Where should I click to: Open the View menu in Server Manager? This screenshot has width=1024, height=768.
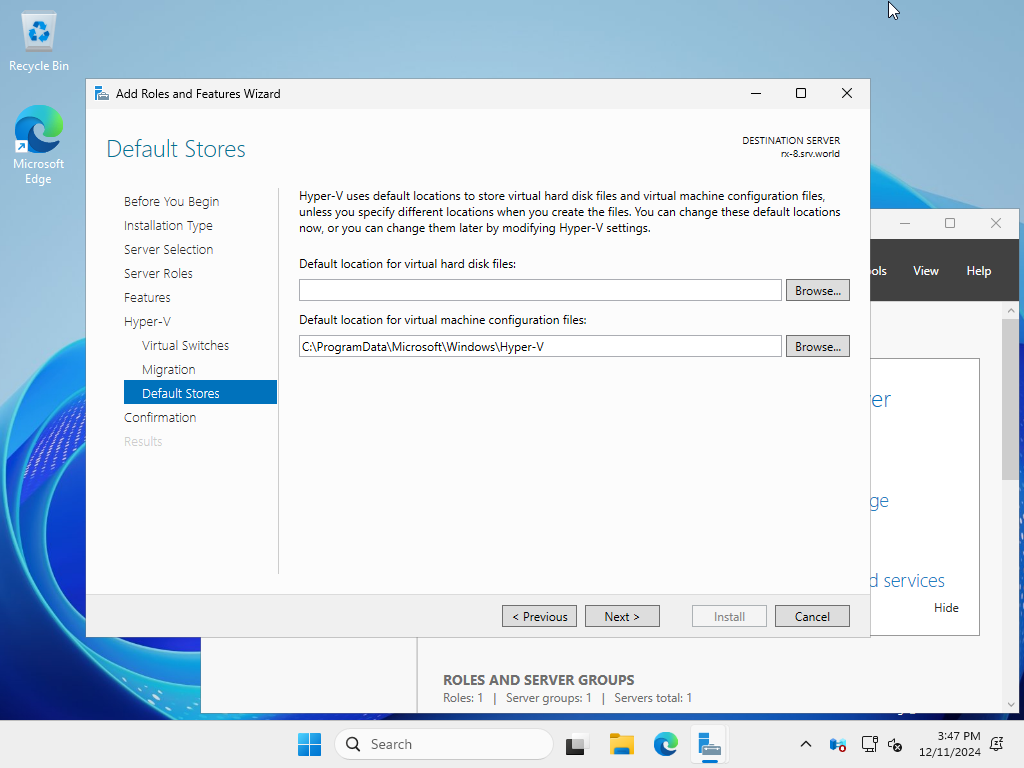click(925, 270)
